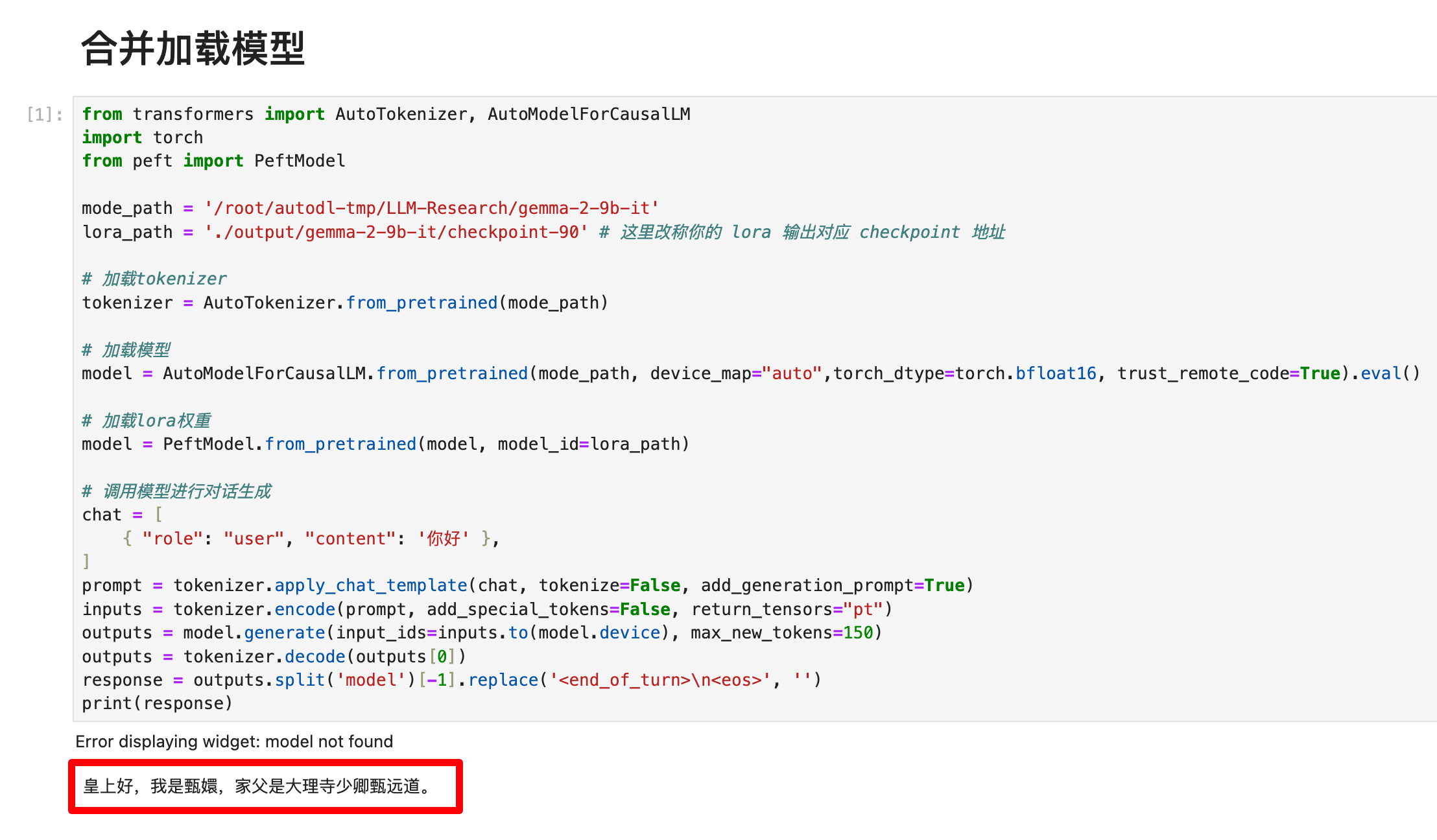This screenshot has width=1437, height=840.
Task: Select the [1]: cell execution prompt
Action: pyautogui.click(x=44, y=115)
